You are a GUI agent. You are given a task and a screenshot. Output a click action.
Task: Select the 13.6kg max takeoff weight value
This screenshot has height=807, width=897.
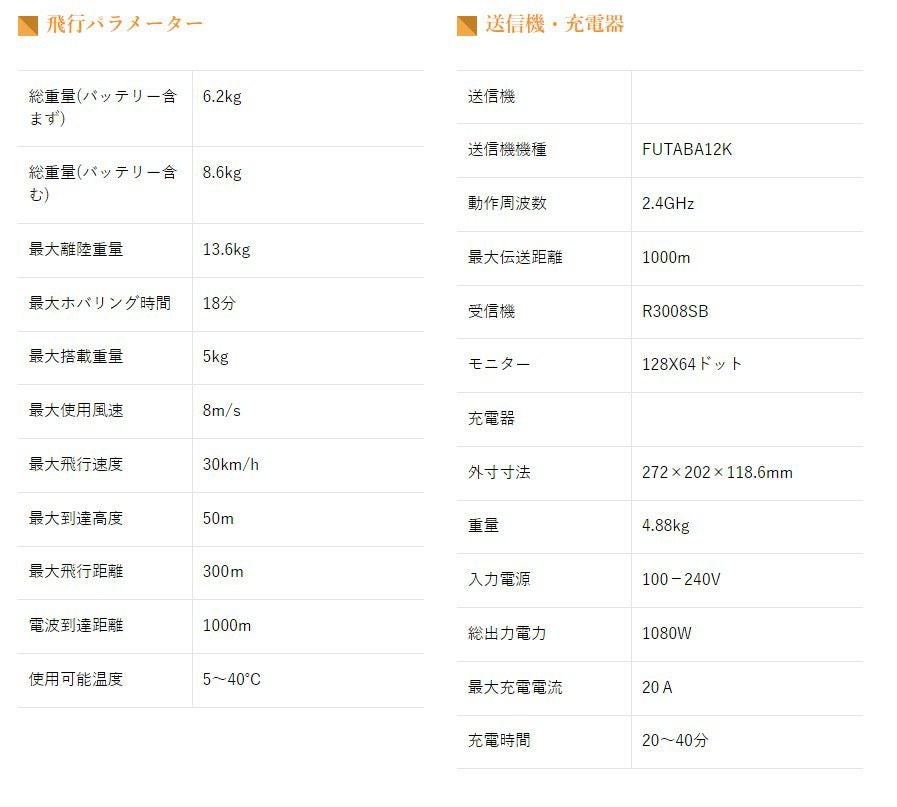(226, 249)
